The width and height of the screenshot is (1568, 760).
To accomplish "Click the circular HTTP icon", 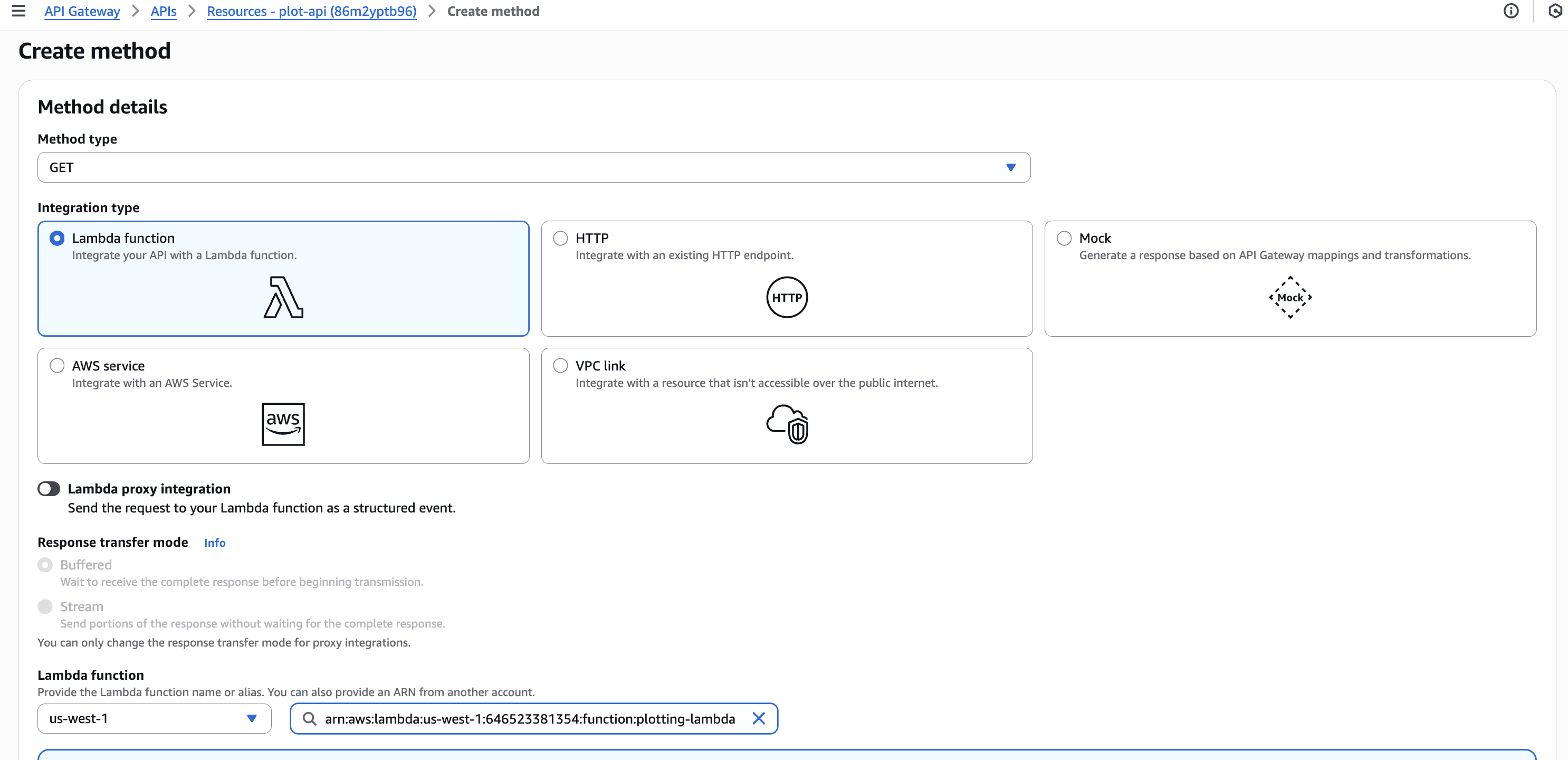I will (787, 297).
